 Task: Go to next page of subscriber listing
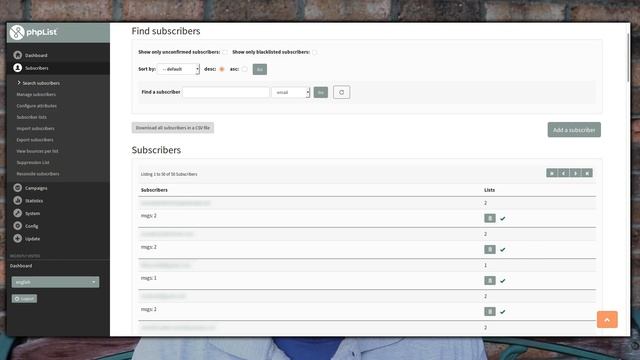(x=575, y=173)
